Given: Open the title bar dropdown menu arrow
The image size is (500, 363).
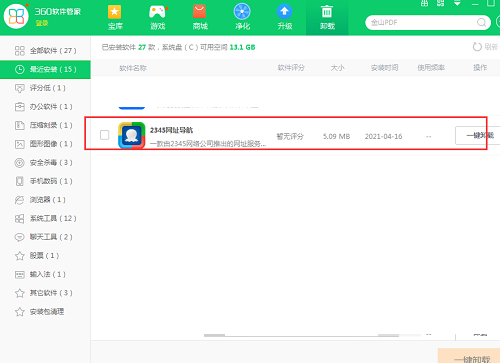Looking at the screenshot, I should click(457, 3).
